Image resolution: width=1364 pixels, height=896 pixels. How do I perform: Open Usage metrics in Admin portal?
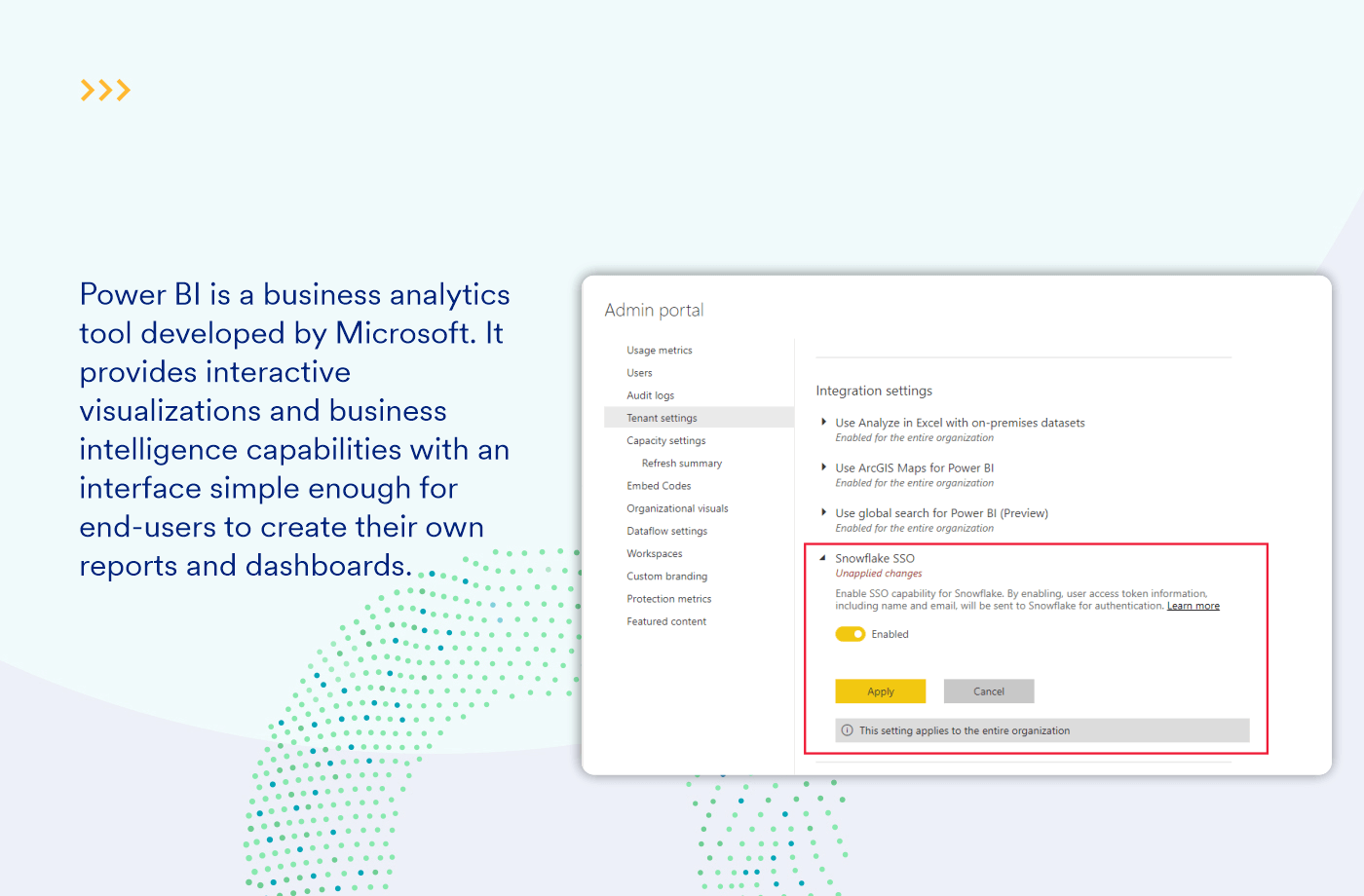pos(660,351)
